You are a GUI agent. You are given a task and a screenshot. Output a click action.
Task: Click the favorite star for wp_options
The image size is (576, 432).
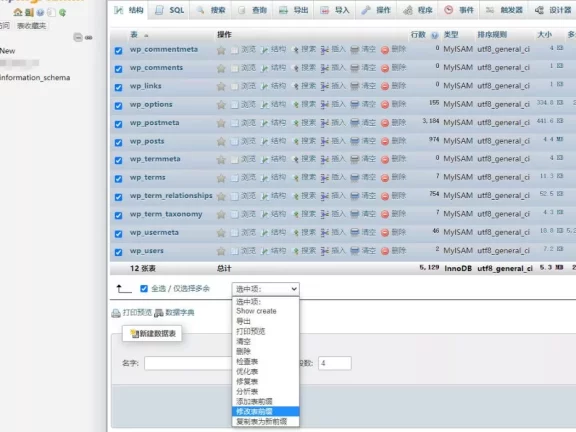coord(221,105)
